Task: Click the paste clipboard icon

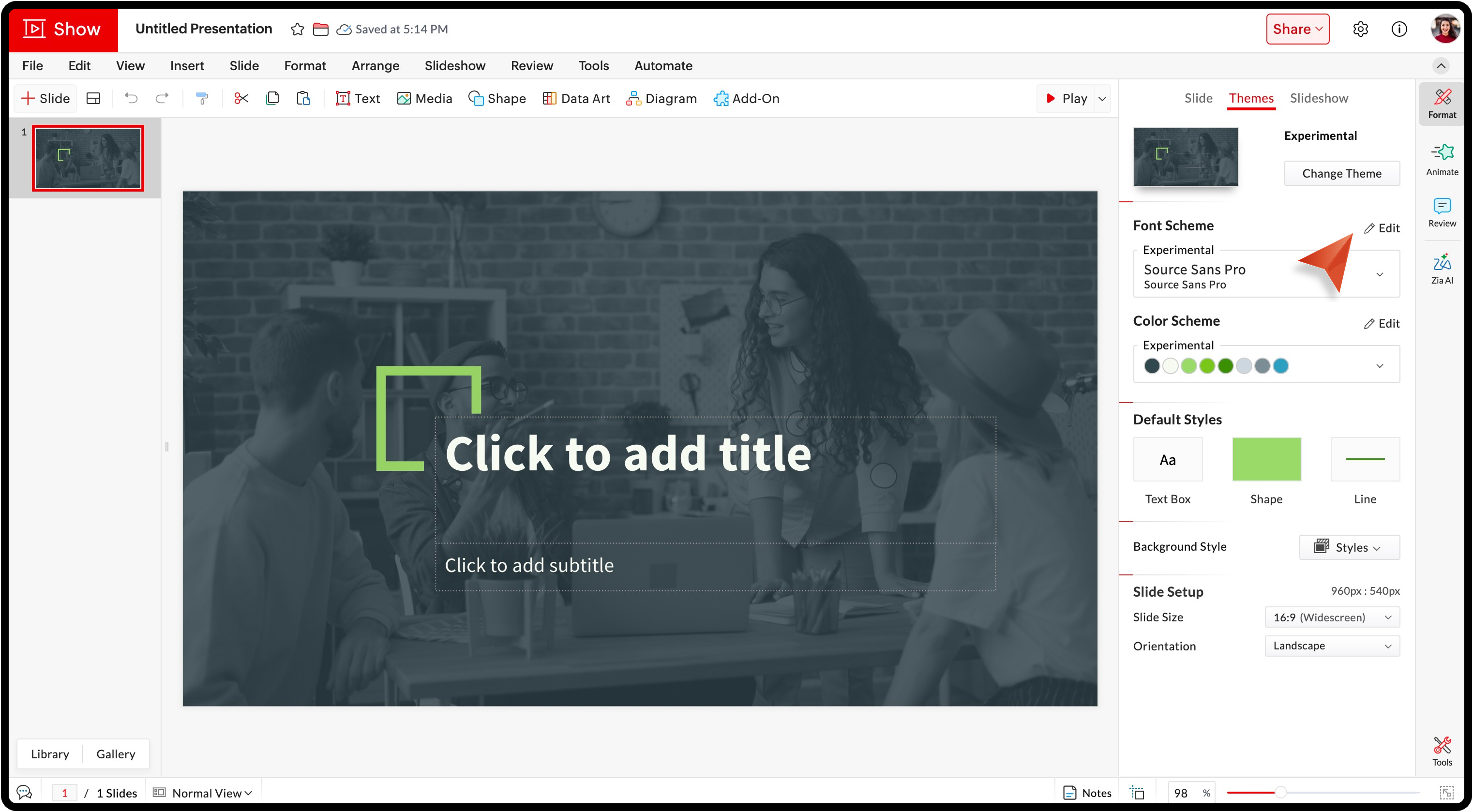Action: (x=303, y=98)
